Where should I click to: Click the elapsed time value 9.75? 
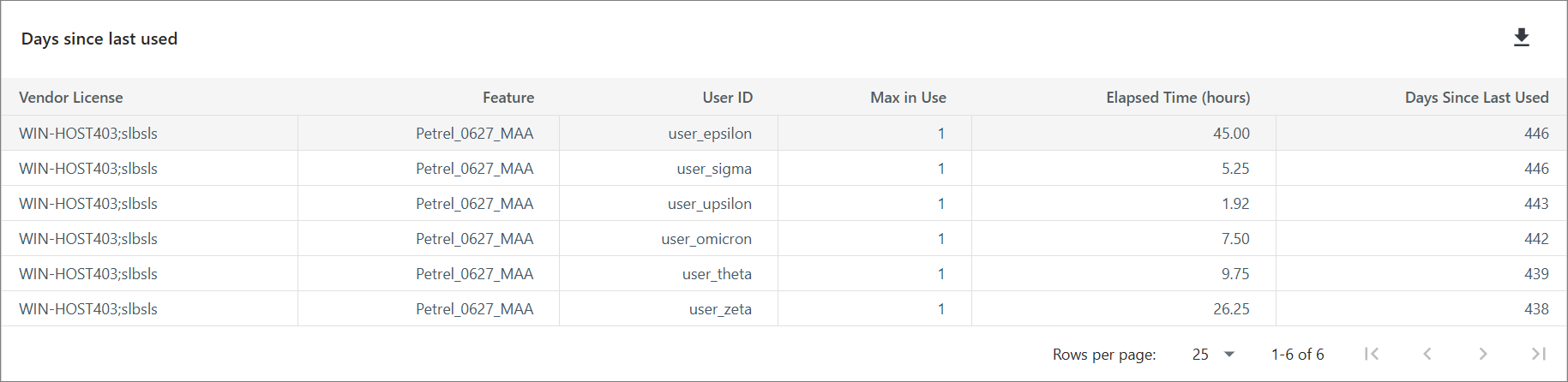(x=1235, y=274)
